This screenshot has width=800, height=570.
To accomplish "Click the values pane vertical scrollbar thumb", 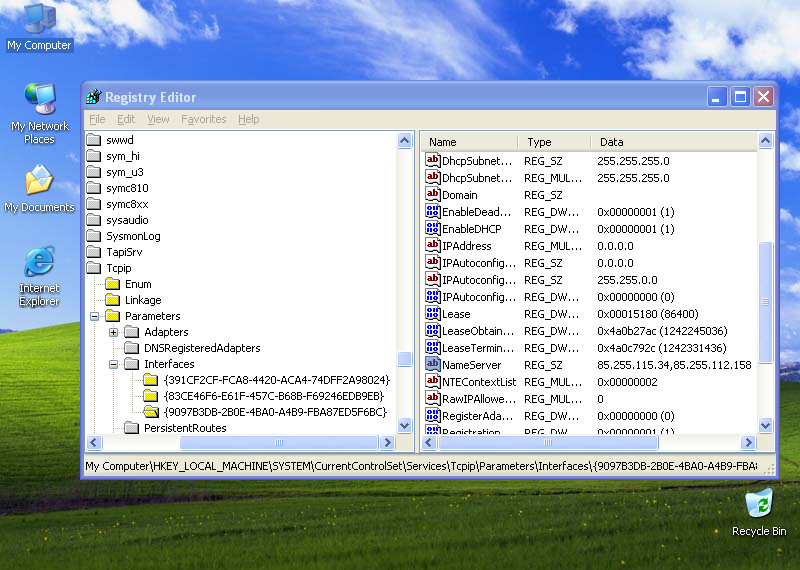I will click(765, 302).
